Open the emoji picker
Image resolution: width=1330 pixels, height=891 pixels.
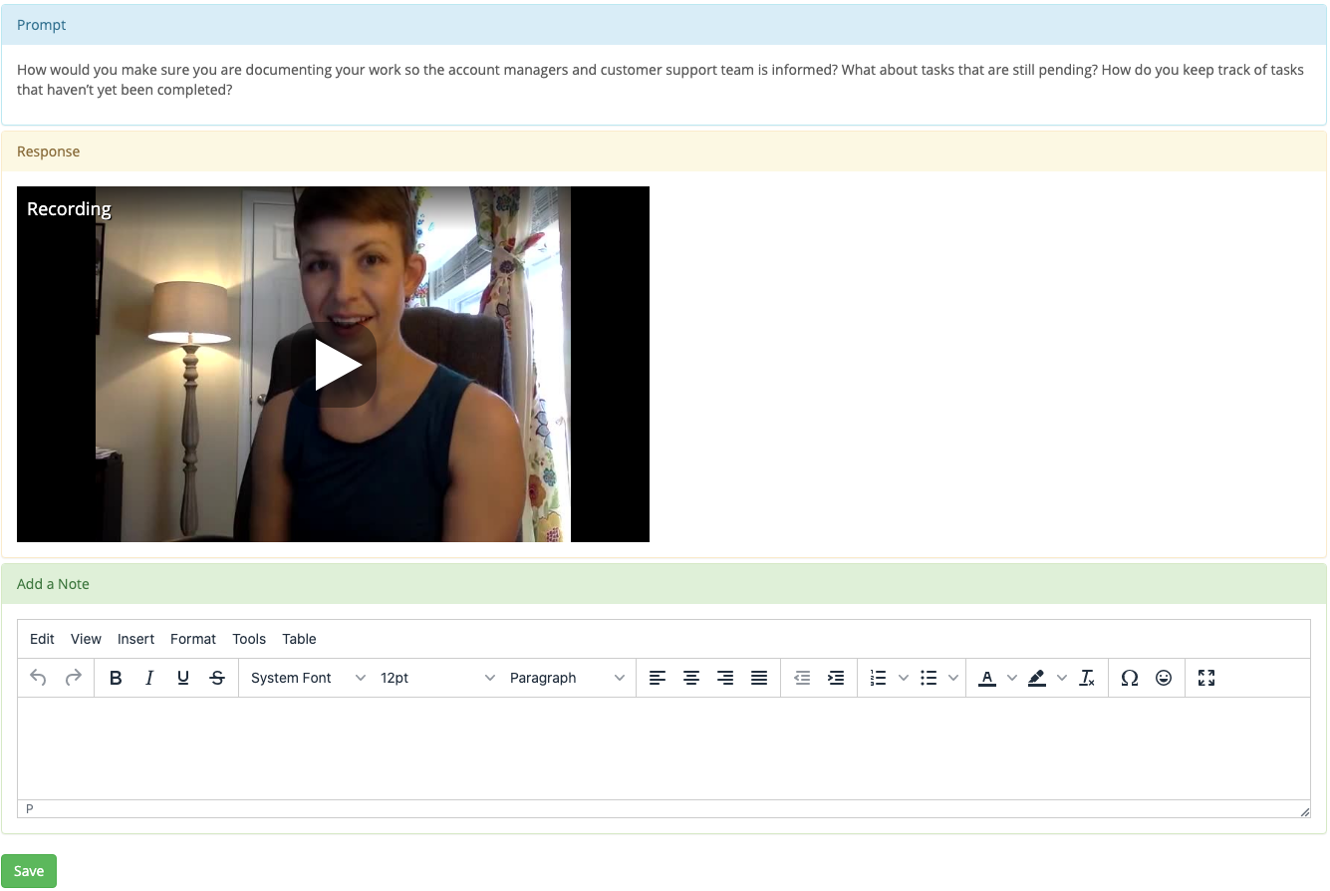click(1164, 678)
